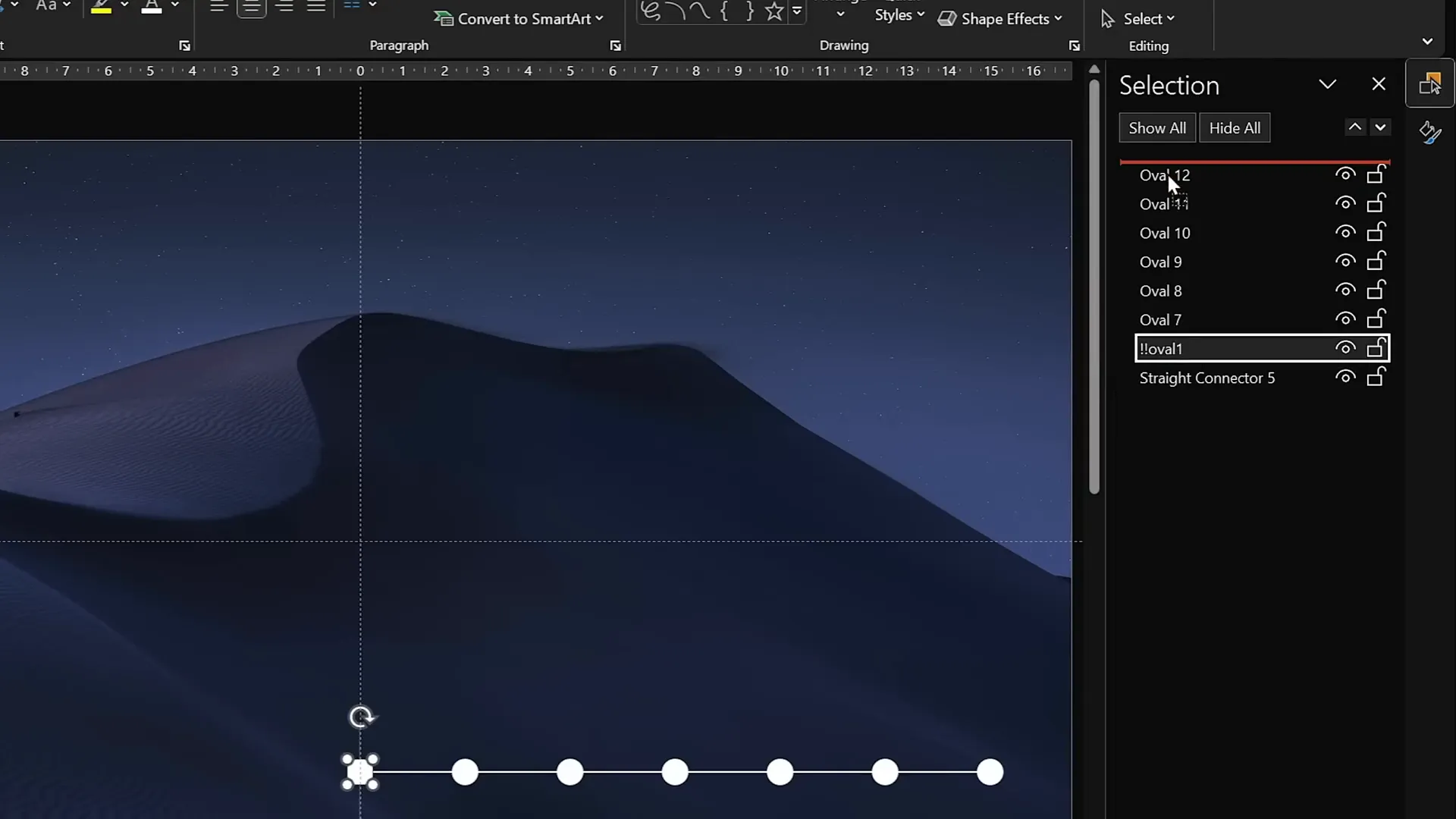Open Shape Effects menu

click(1000, 19)
